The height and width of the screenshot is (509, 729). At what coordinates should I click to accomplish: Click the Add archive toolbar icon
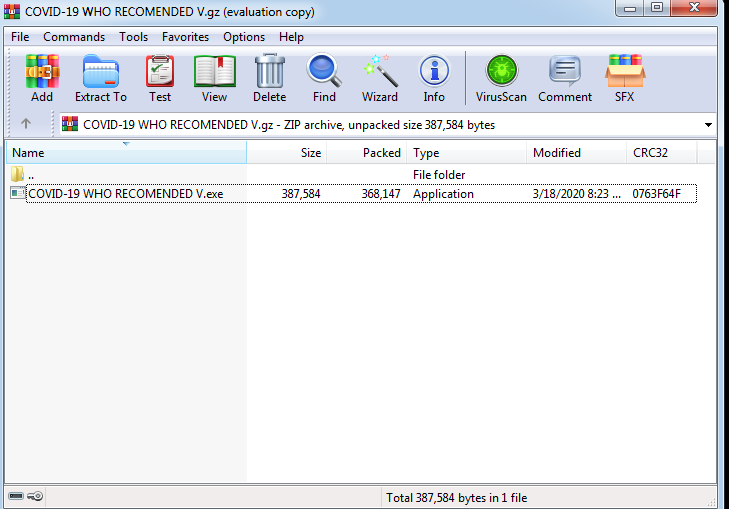point(42,71)
